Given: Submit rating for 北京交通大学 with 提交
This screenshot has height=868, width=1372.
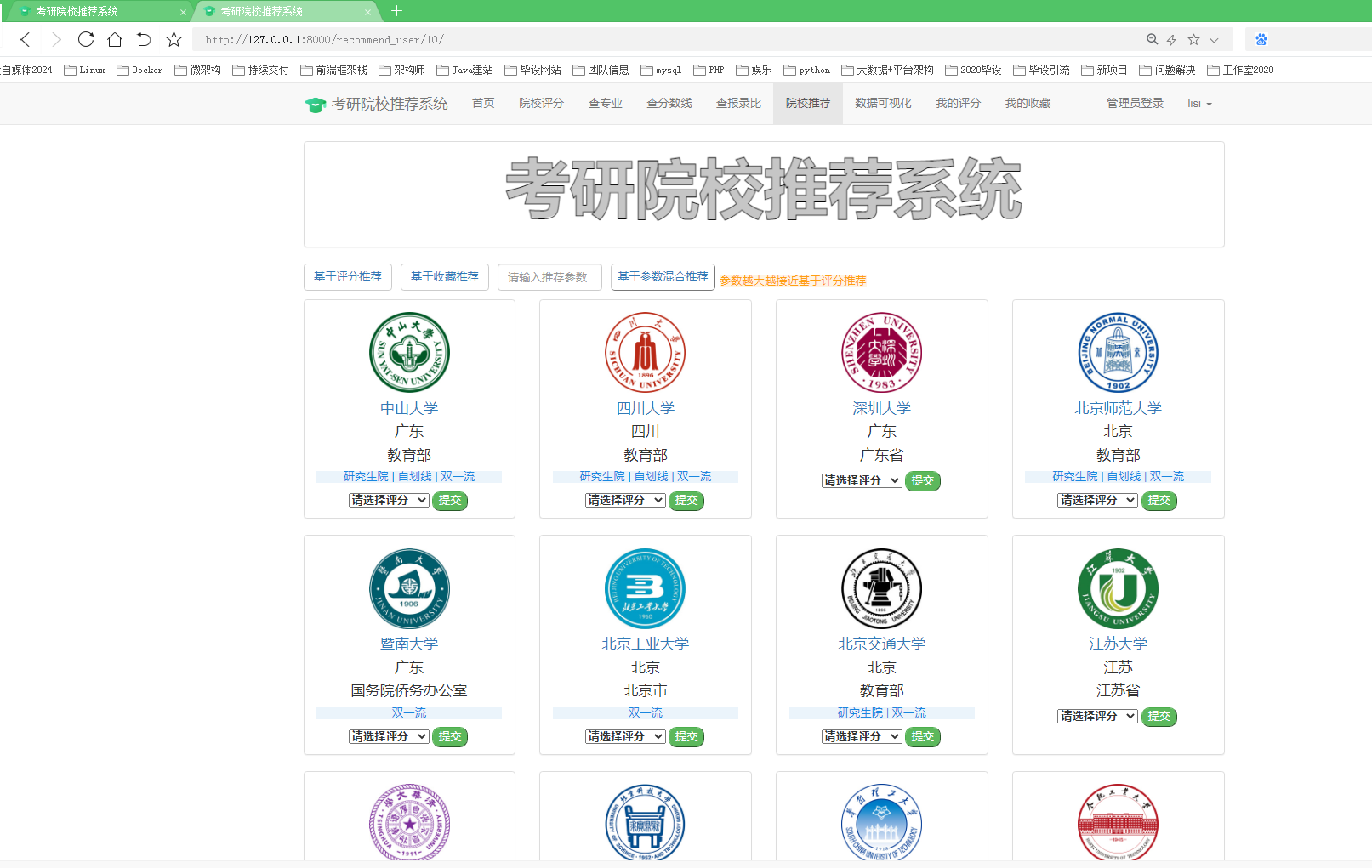Looking at the screenshot, I should pyautogui.click(x=923, y=737).
